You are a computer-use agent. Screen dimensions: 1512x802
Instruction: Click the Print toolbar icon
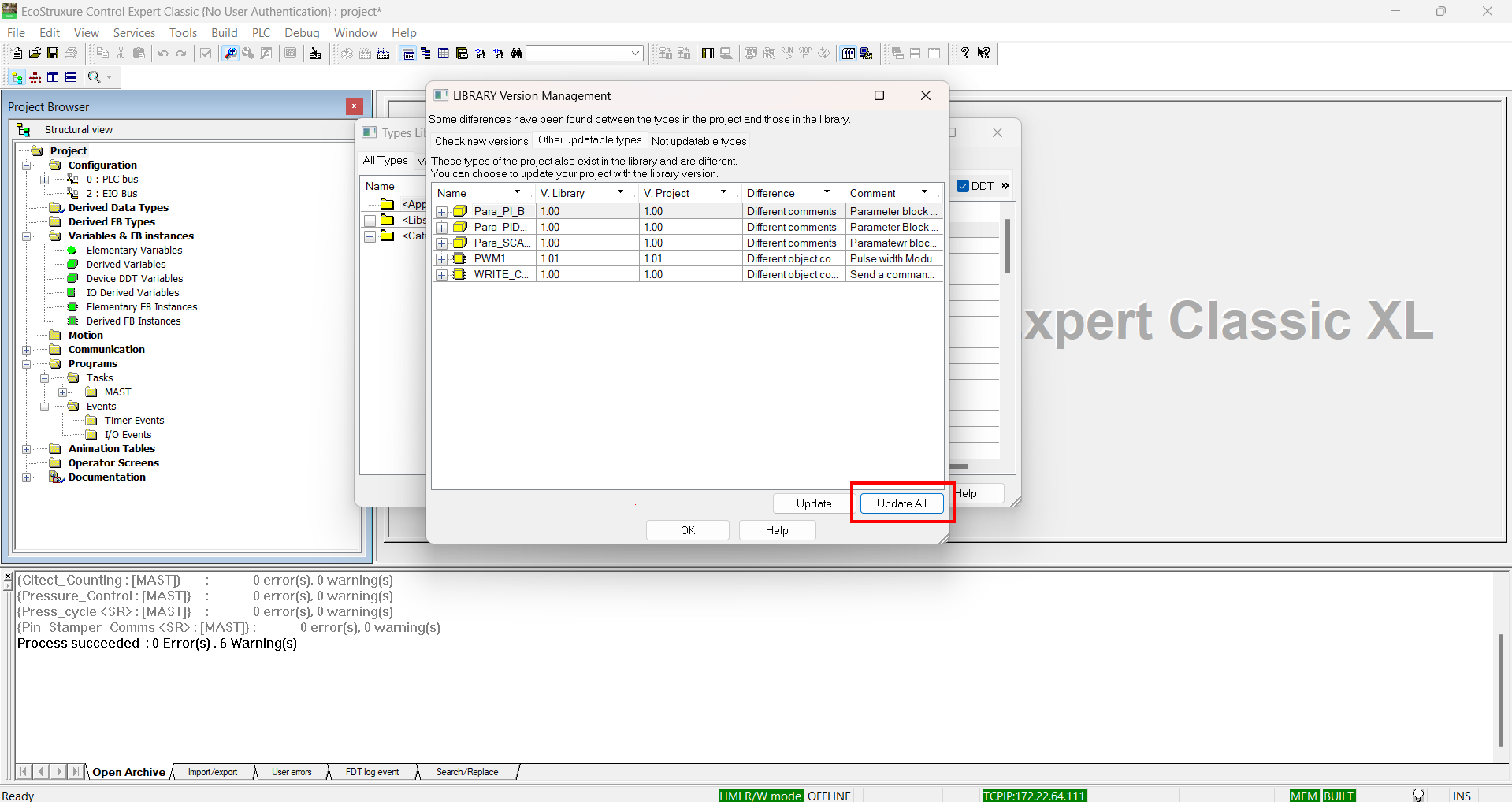pyautogui.click(x=71, y=53)
